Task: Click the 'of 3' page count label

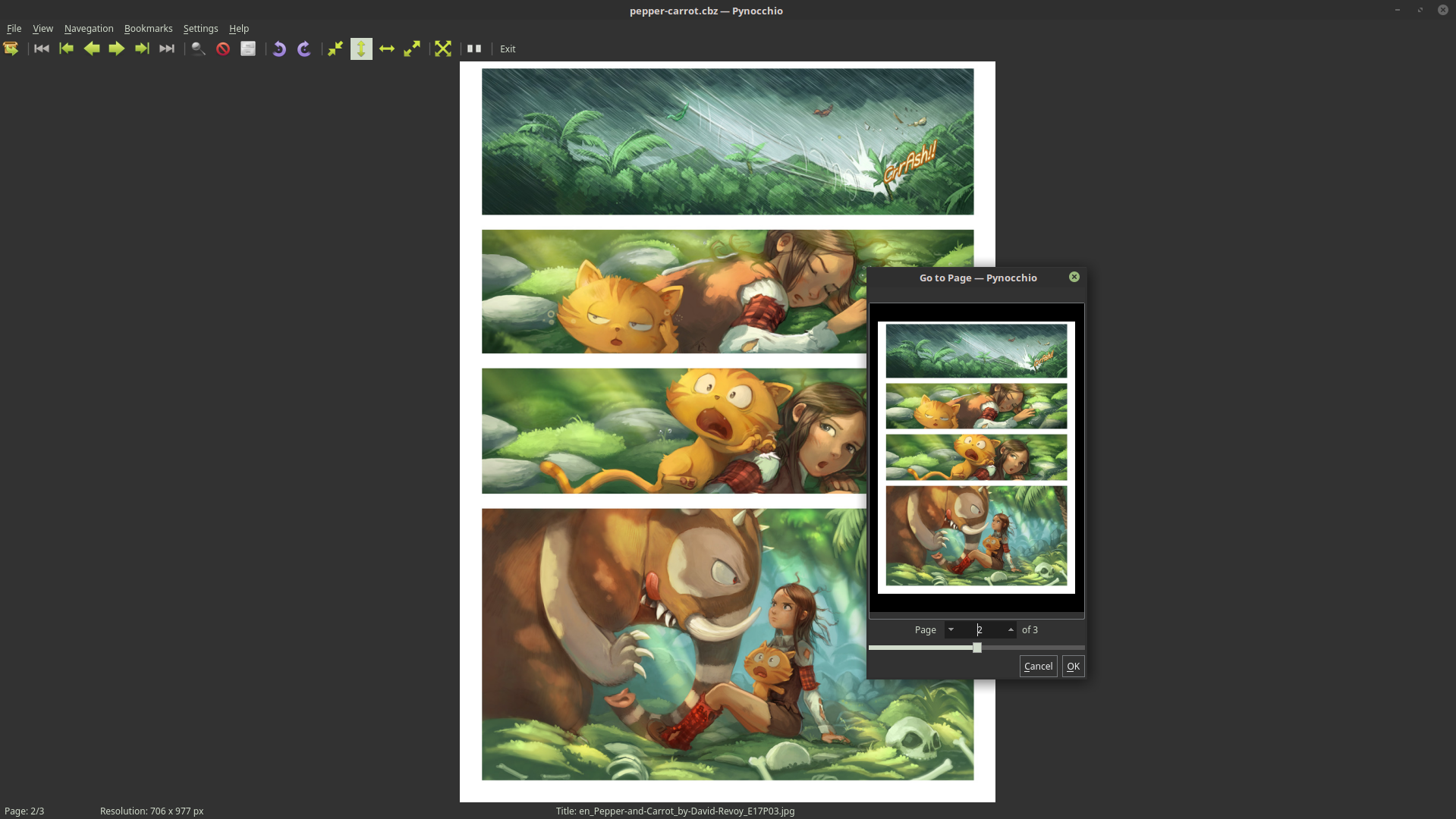Action: click(x=1030, y=629)
